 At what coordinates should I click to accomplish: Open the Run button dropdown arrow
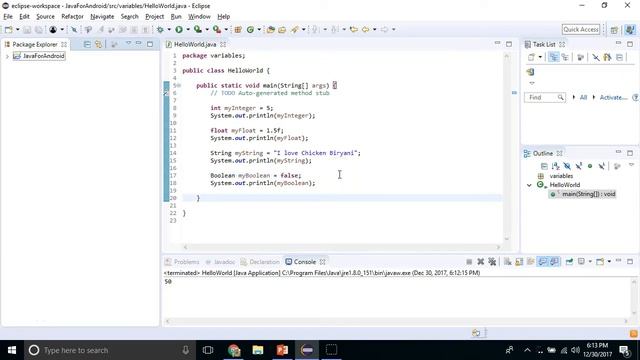(188, 29)
